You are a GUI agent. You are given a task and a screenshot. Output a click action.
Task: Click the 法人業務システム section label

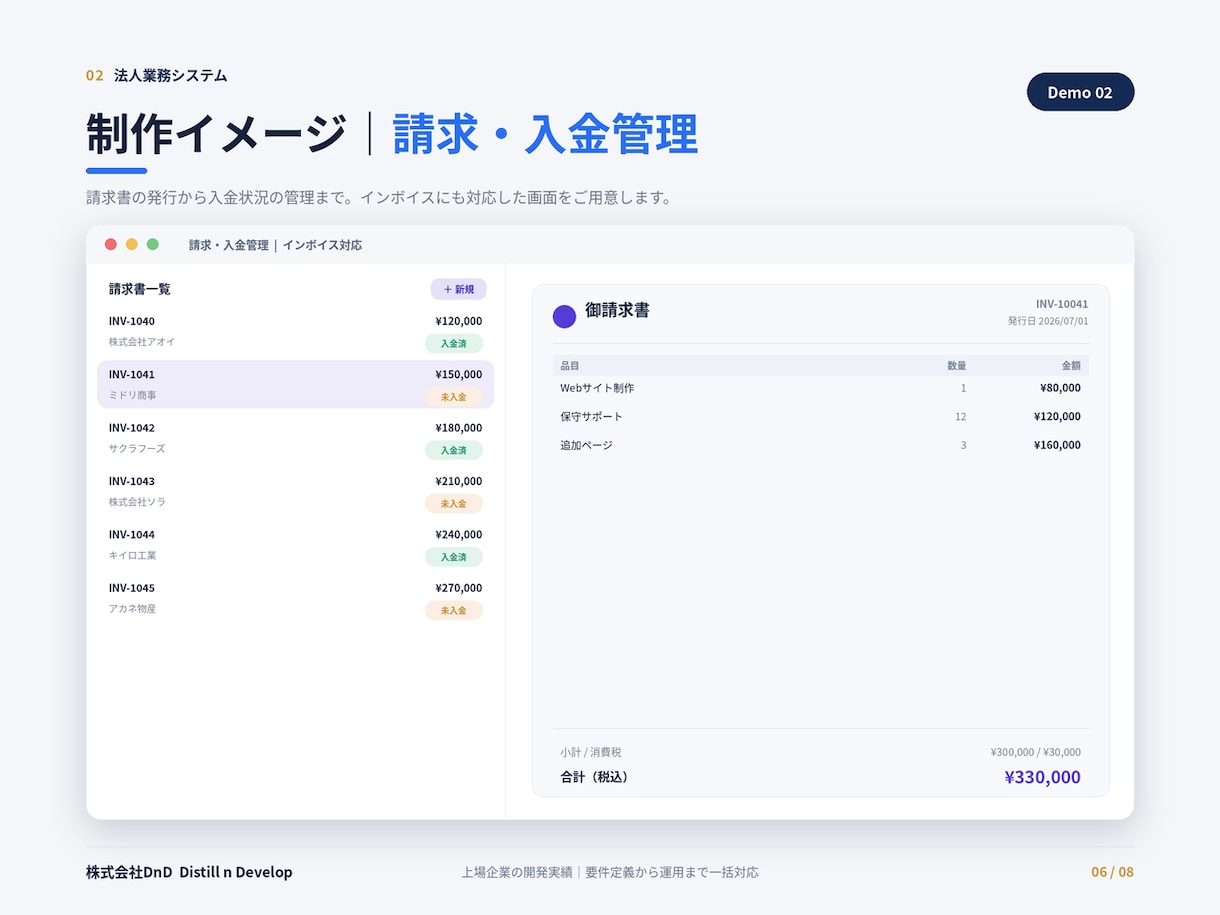click(x=170, y=75)
